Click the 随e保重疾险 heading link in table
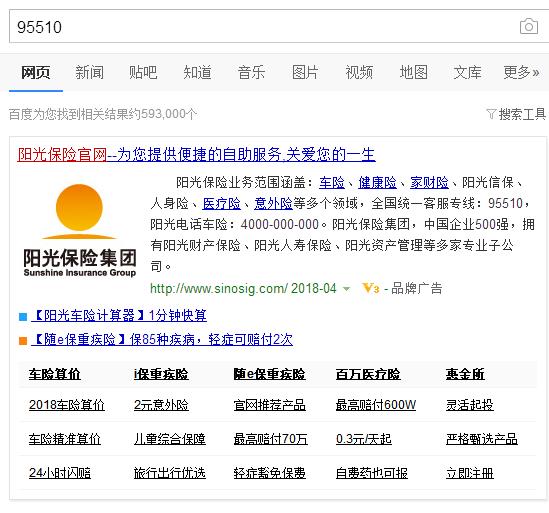Screen dimensions: 549x513 [270, 374]
